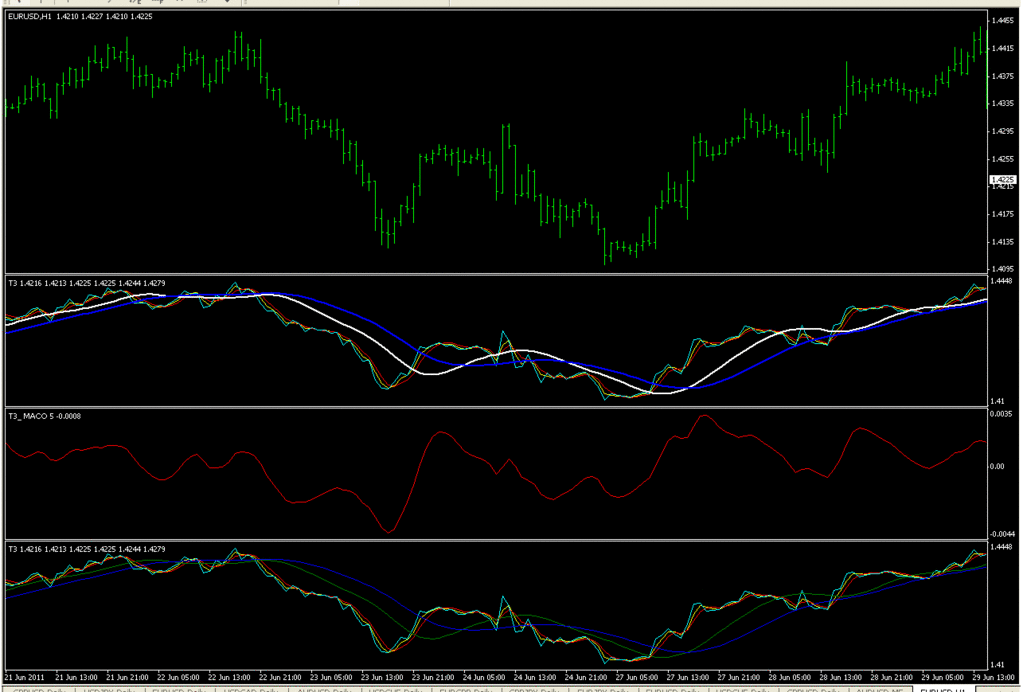Click the 24 Jun 21:00 time label
The image size is (1023, 692).
click(585, 678)
